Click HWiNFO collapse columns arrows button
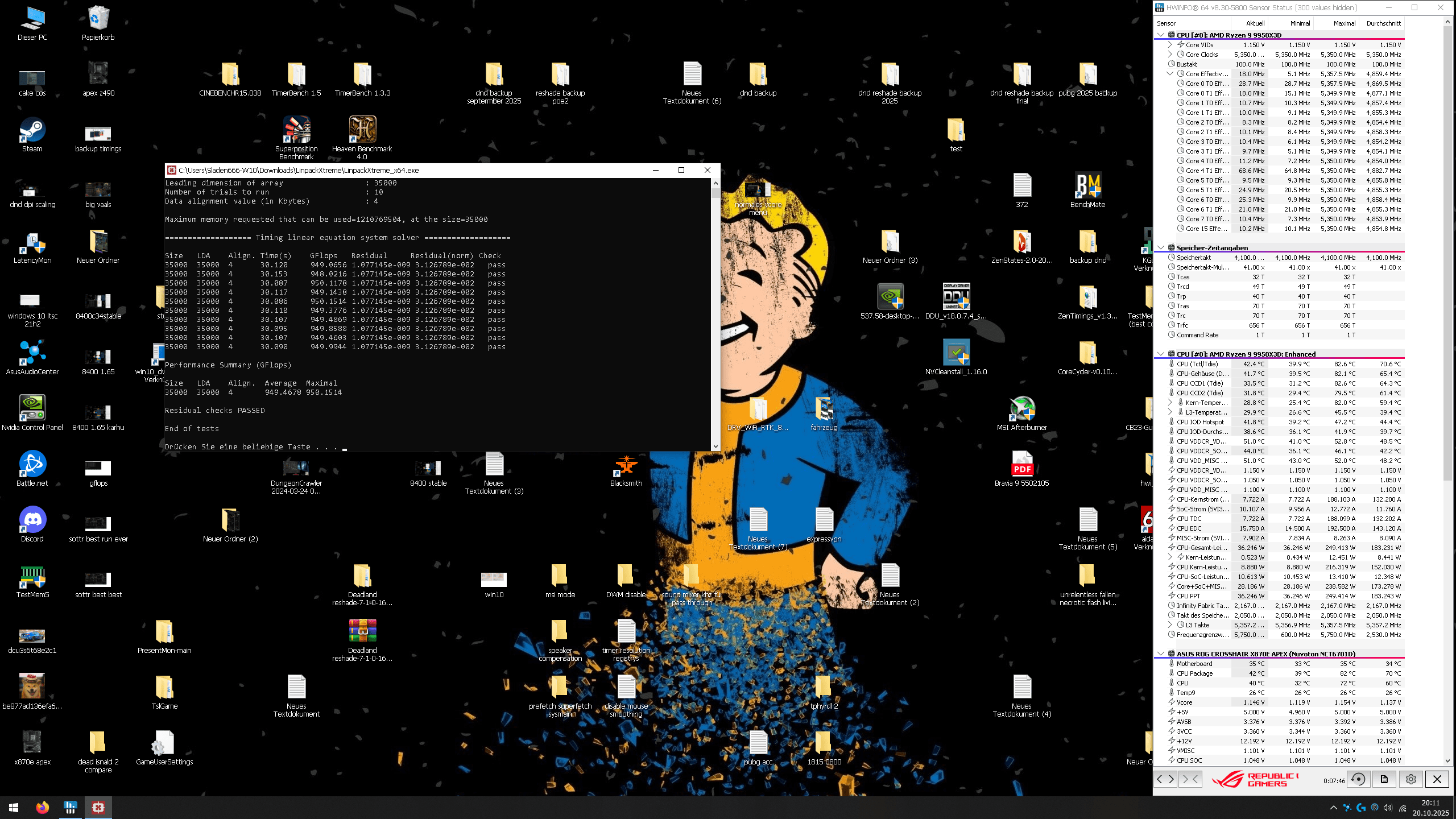This screenshot has height=819, width=1456. click(1191, 779)
